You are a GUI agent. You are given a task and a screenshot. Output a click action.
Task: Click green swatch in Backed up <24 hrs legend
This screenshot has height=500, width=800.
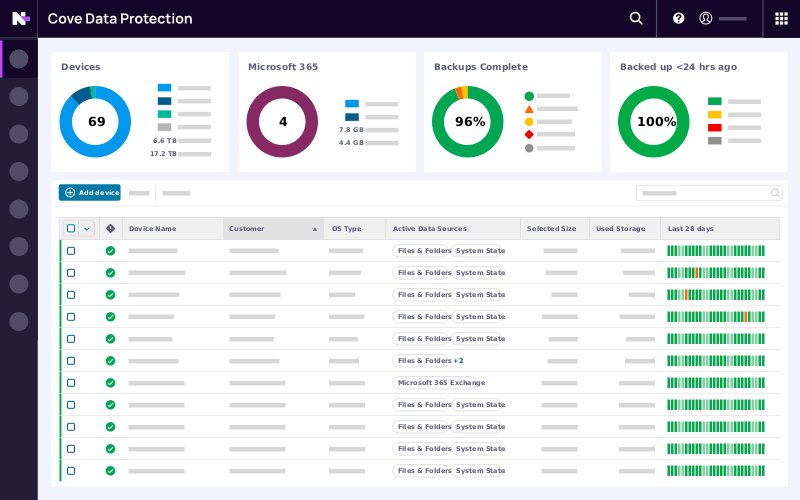[715, 101]
